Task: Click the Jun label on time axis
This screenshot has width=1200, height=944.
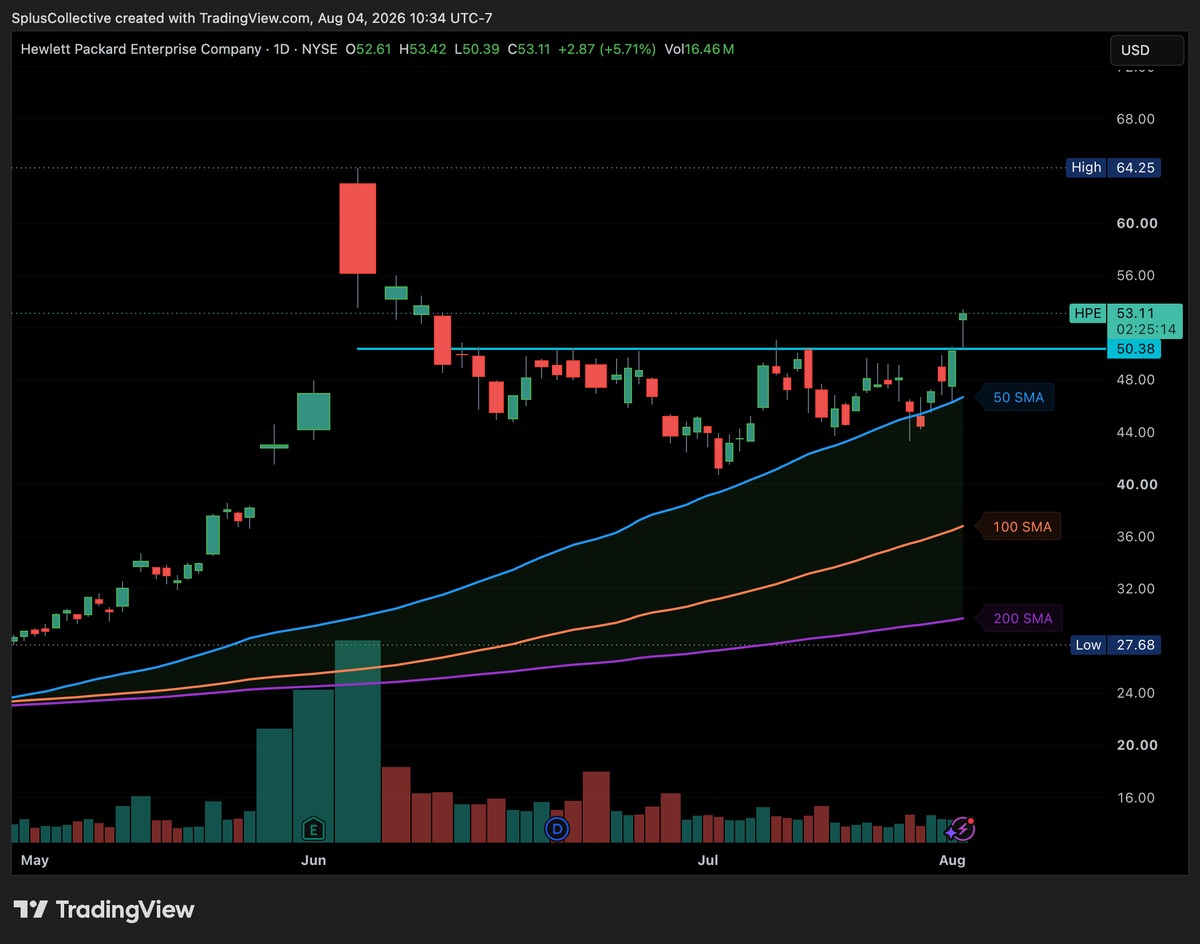Action: coord(314,860)
